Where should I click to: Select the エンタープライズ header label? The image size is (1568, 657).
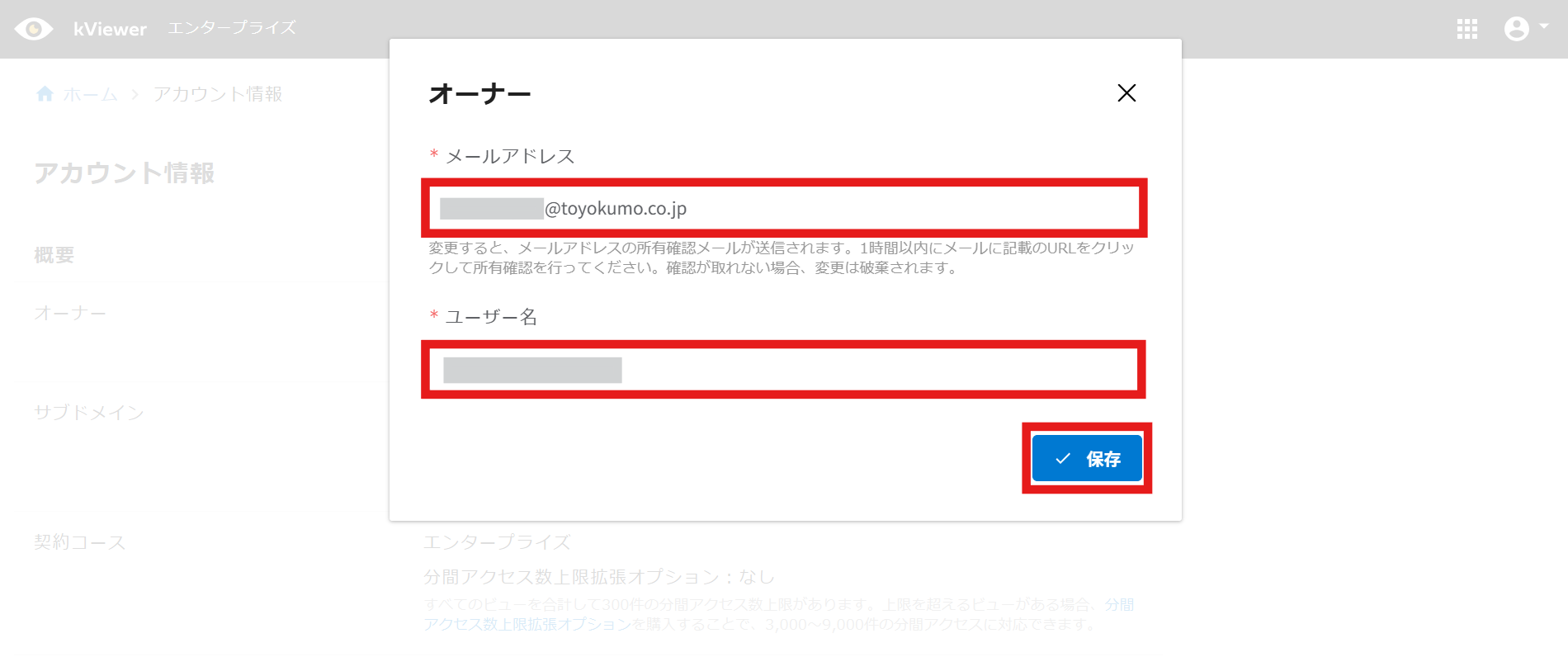pyautogui.click(x=232, y=28)
